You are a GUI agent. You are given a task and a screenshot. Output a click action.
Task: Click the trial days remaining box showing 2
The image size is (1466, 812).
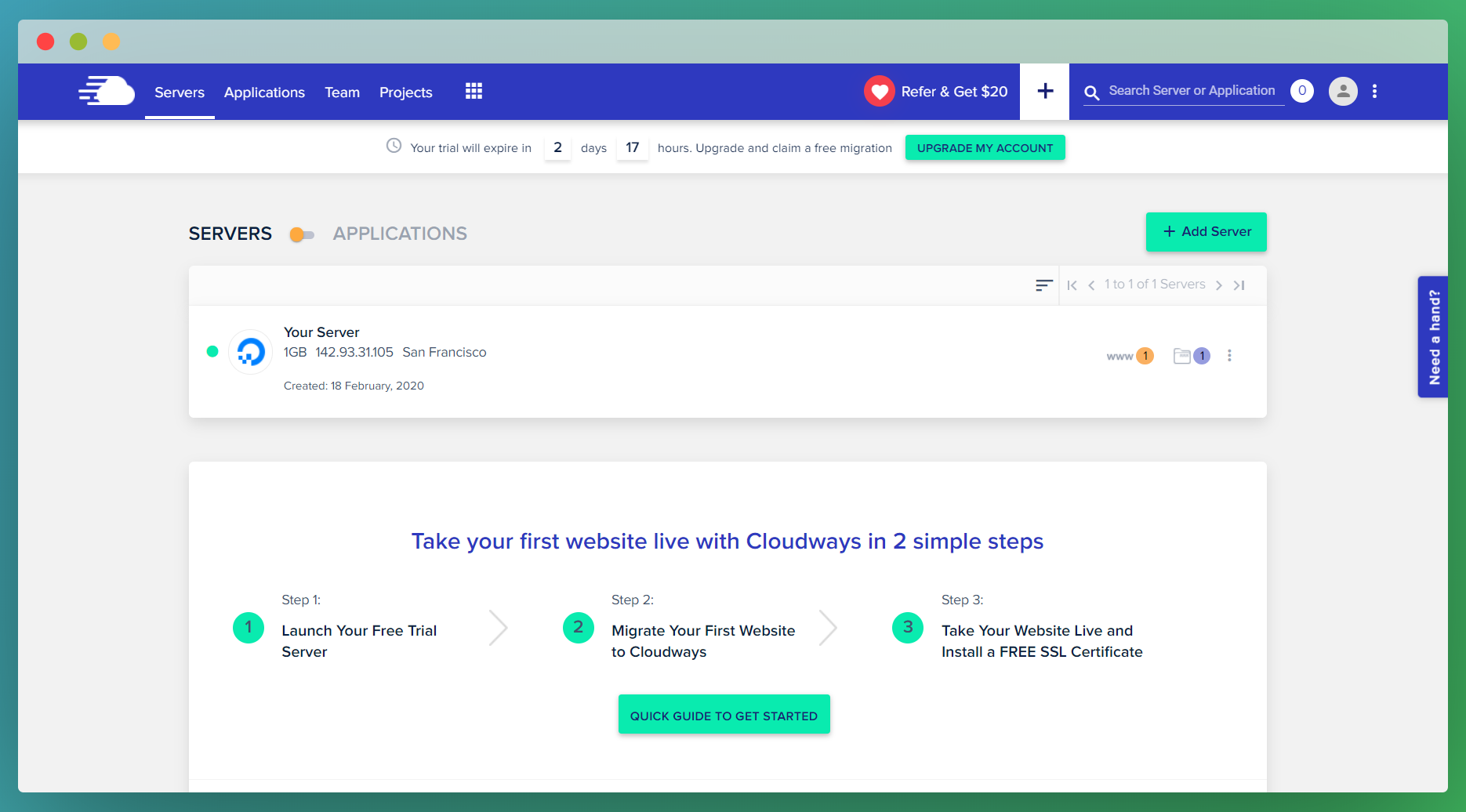pyautogui.click(x=557, y=147)
